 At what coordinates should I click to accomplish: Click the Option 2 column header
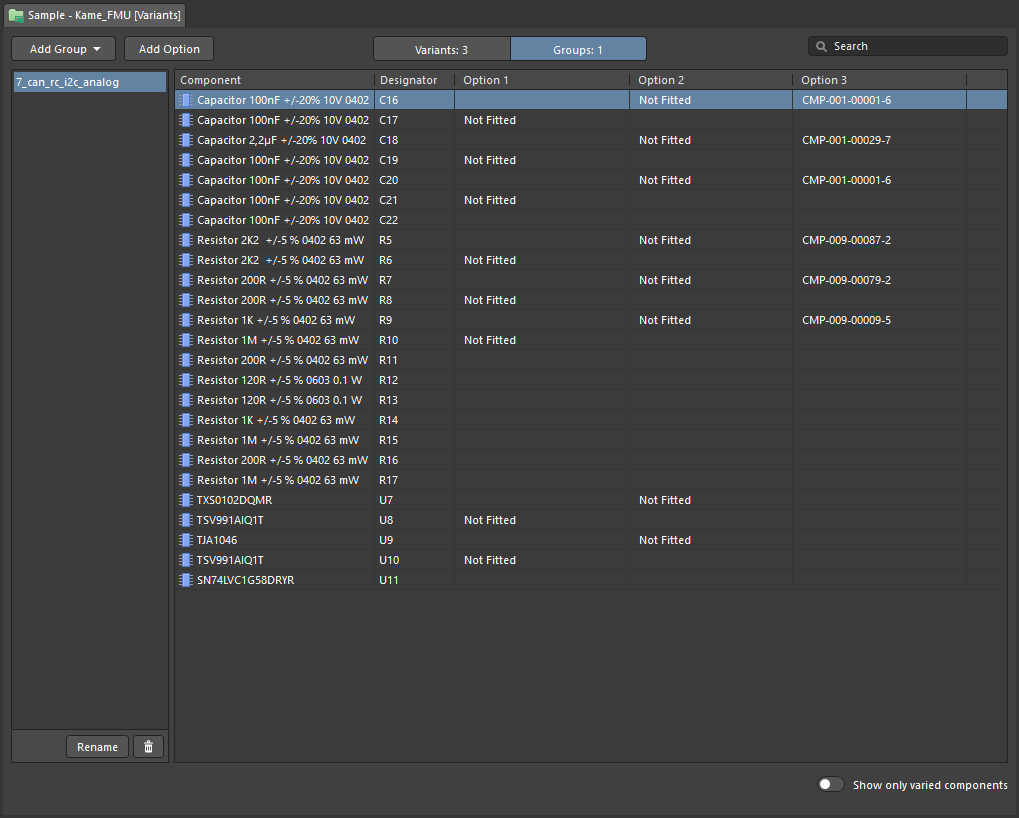(x=710, y=80)
